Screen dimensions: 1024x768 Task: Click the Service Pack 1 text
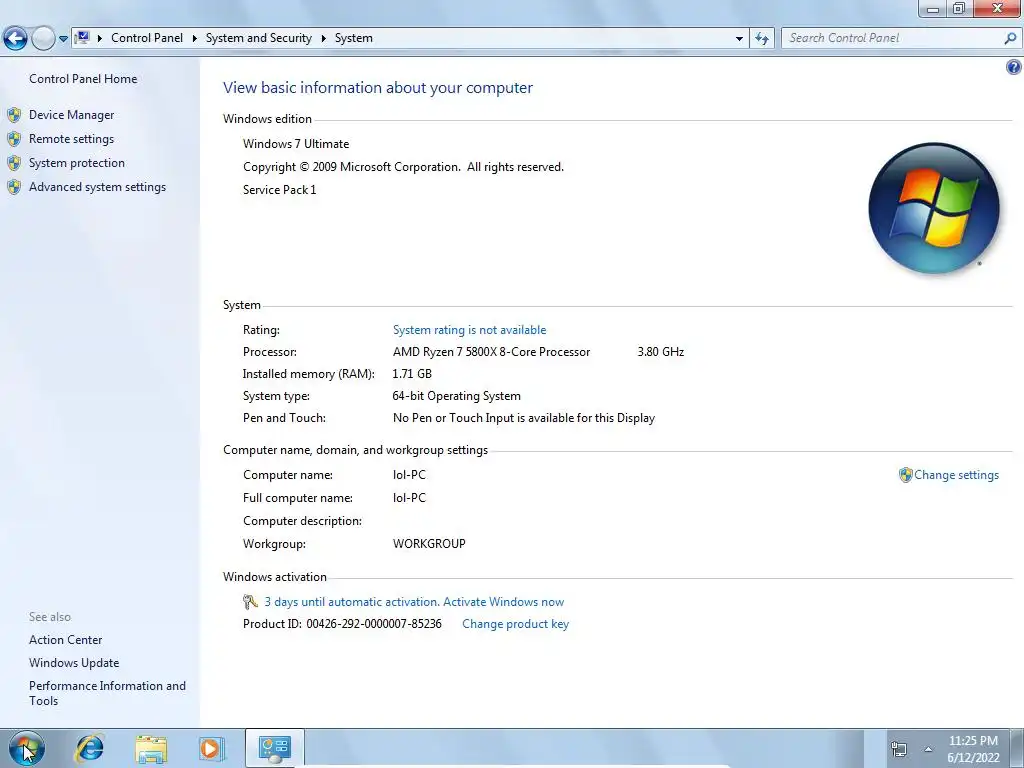tap(280, 189)
